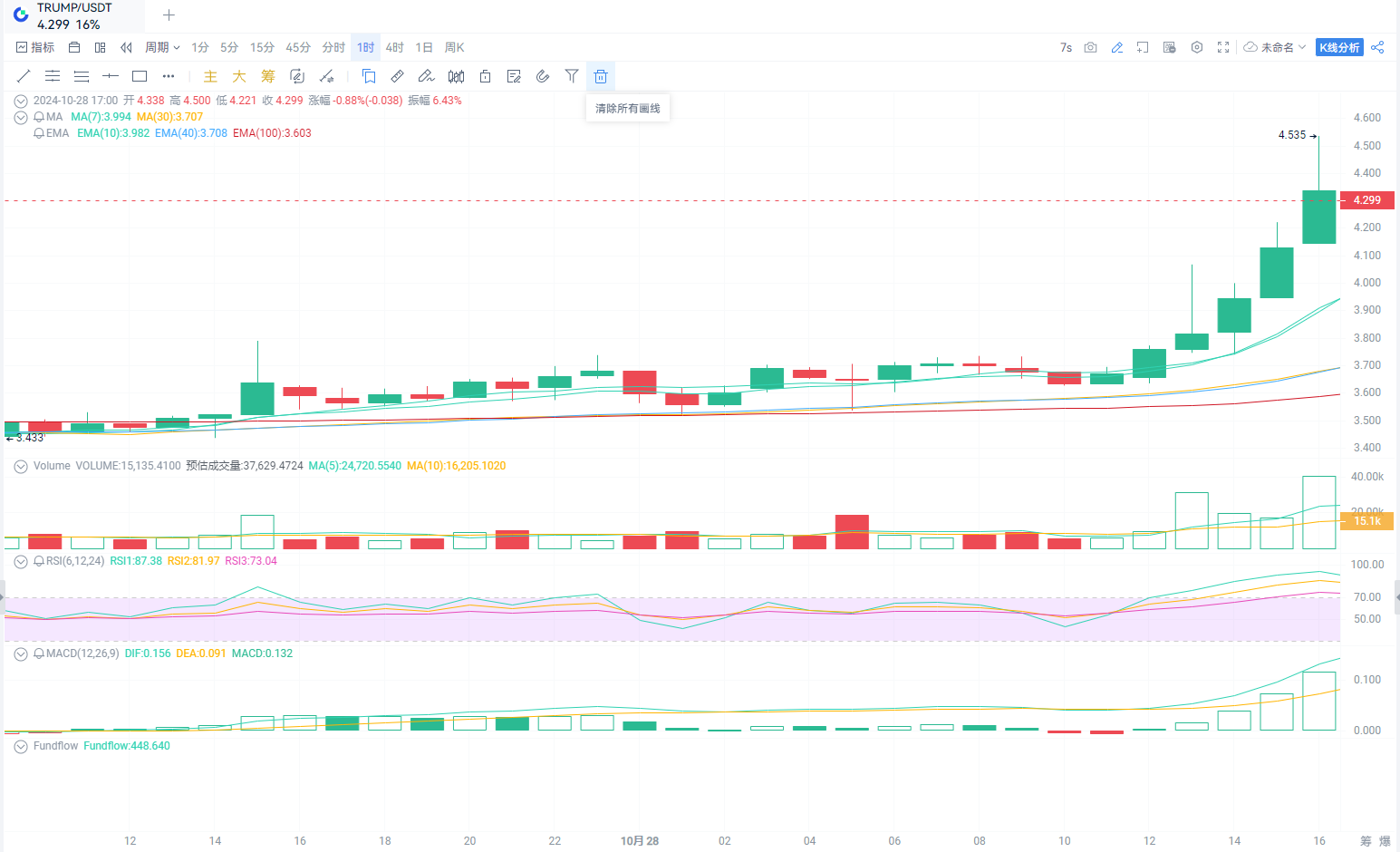
Task: Click the template icon beside 指标
Action: coord(74,47)
